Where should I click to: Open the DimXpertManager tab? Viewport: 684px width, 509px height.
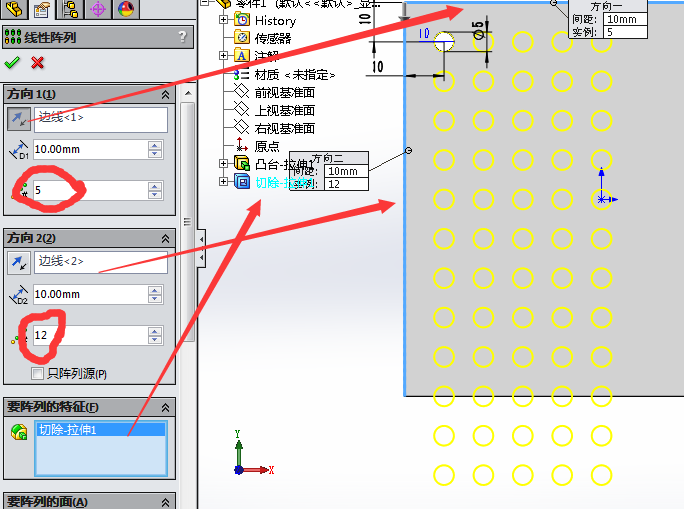(x=98, y=9)
